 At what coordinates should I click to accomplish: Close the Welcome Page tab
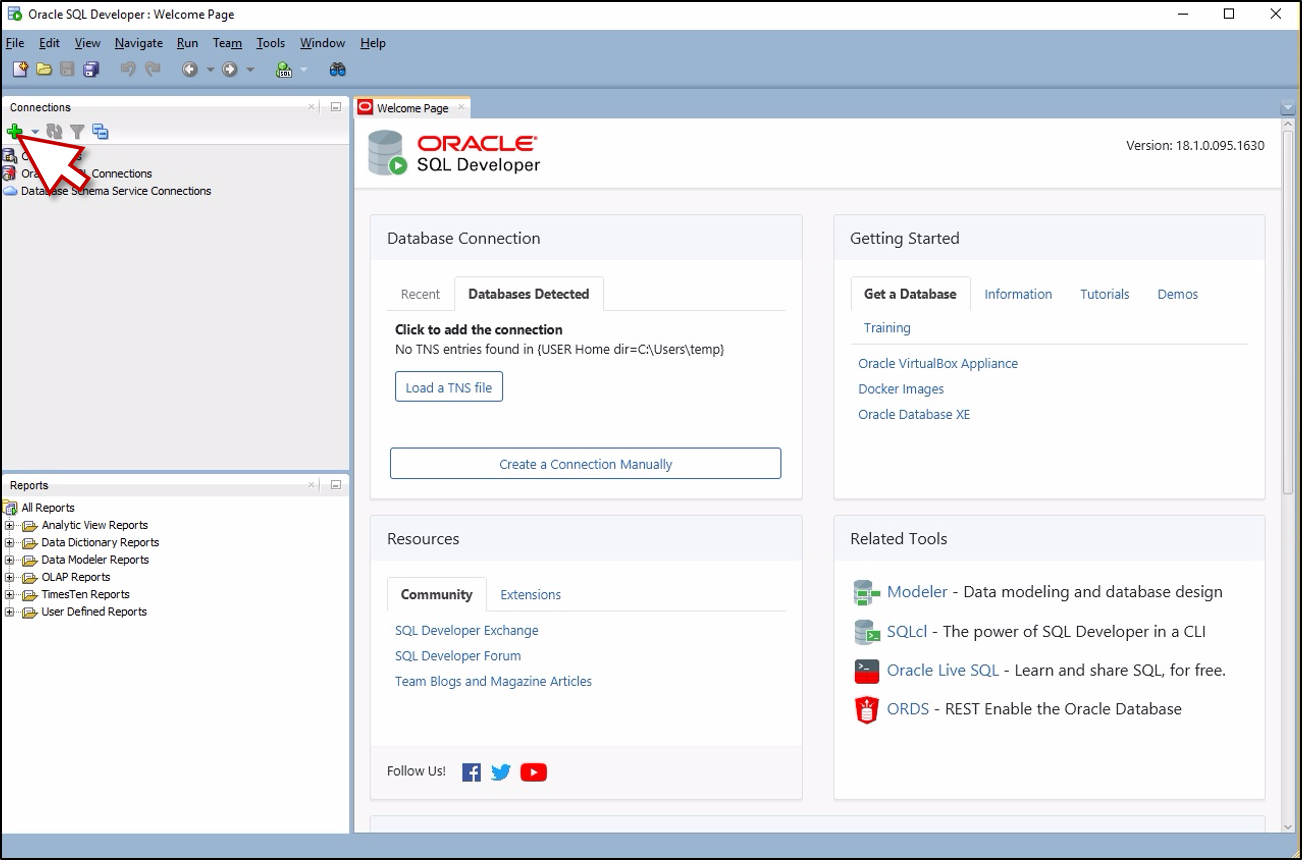tap(461, 107)
